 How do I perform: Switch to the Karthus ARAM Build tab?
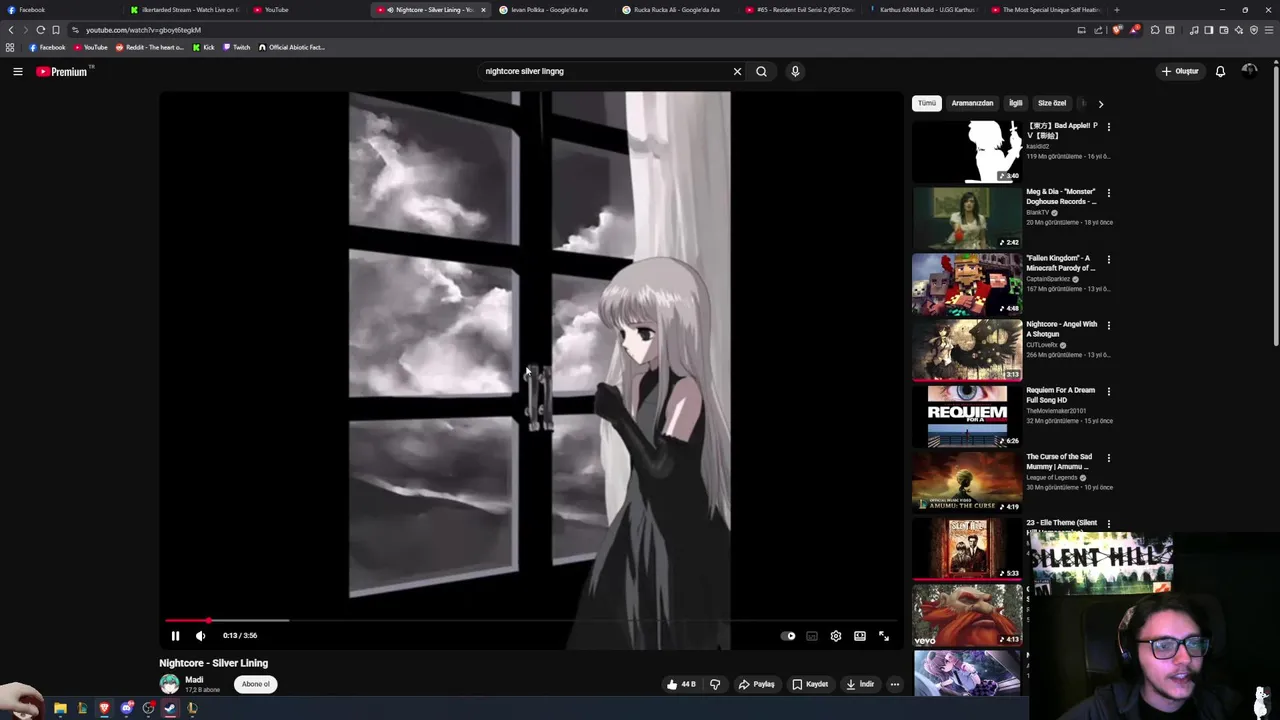[x=925, y=10]
